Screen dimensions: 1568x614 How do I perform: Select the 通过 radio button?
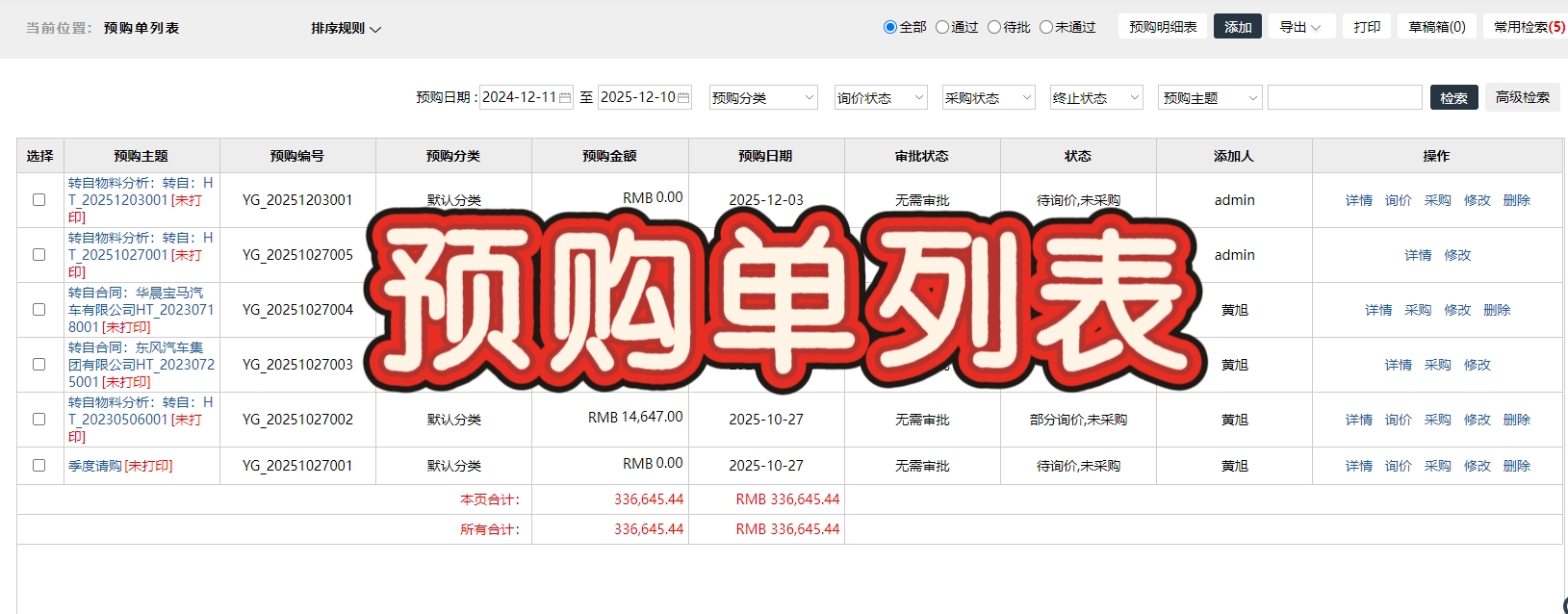[942, 27]
